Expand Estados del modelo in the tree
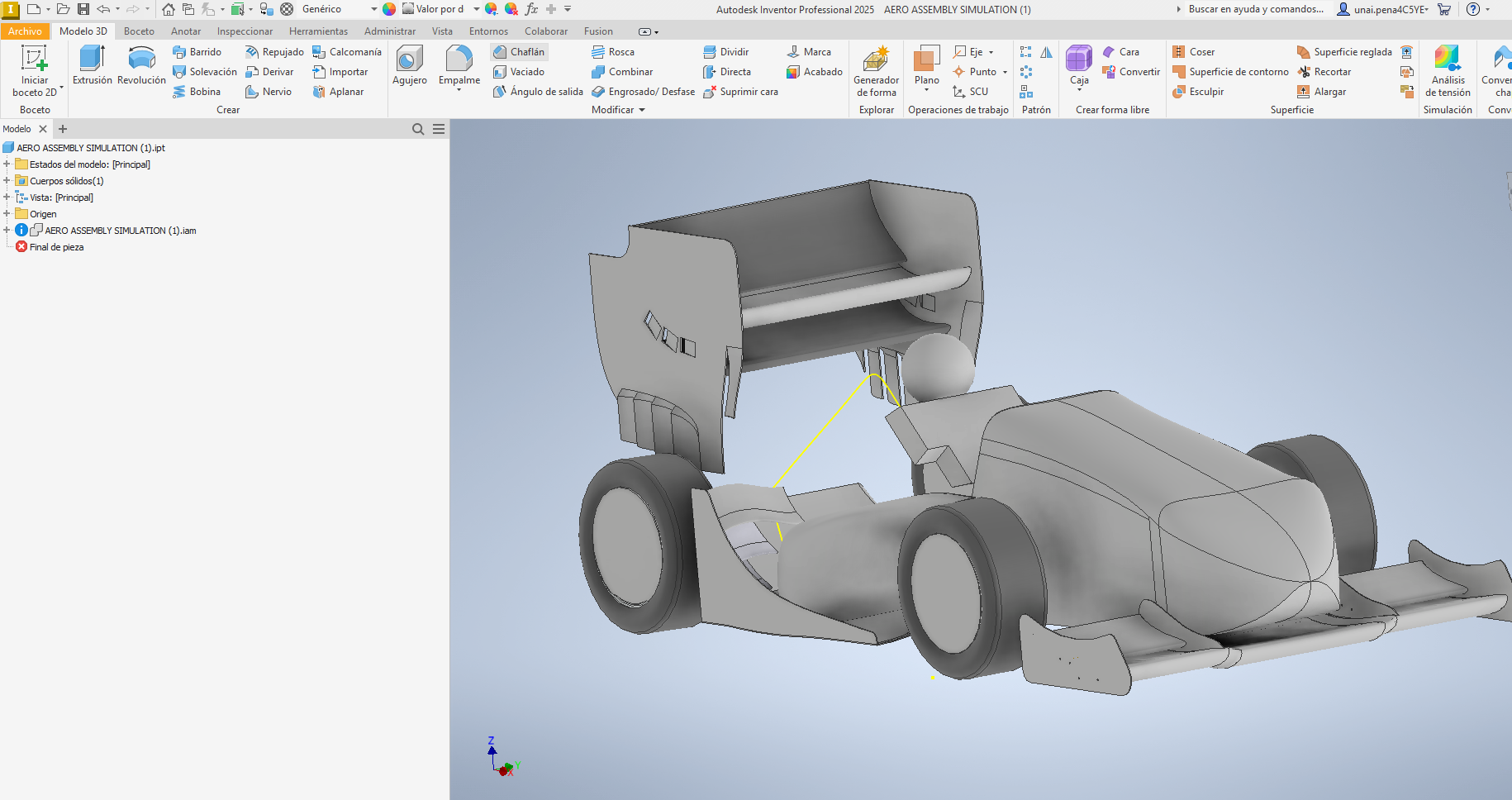Viewport: 1512px width, 800px height. [7, 164]
